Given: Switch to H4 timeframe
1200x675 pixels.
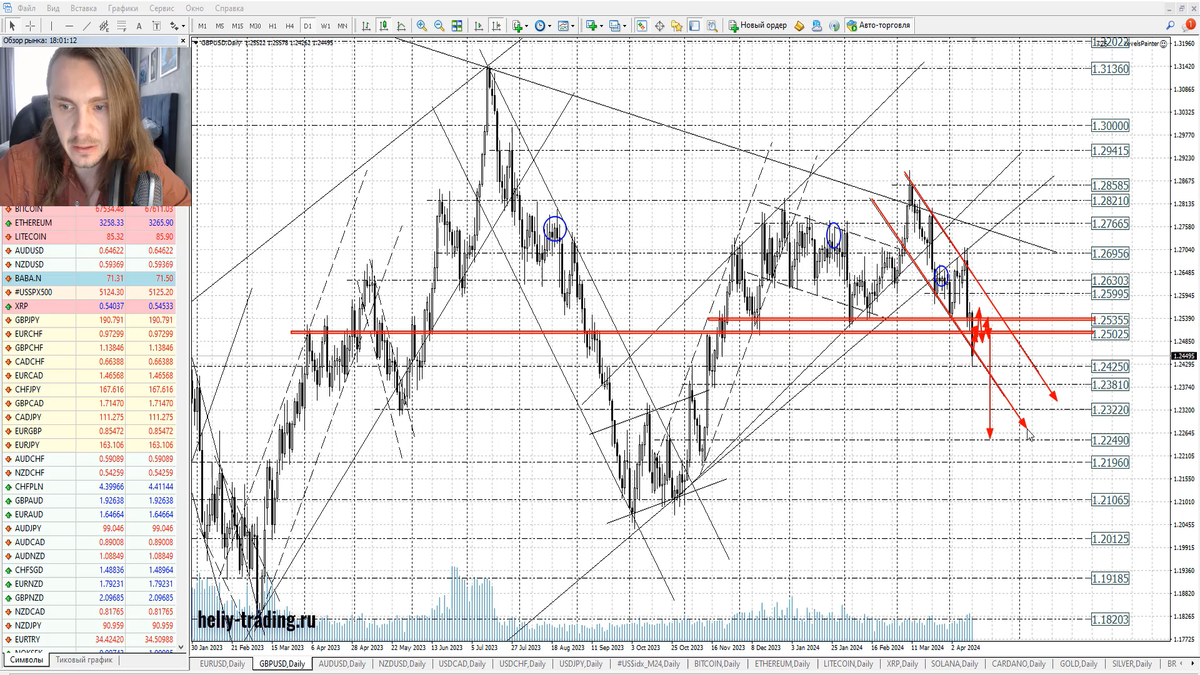Looking at the screenshot, I should coord(289,25).
